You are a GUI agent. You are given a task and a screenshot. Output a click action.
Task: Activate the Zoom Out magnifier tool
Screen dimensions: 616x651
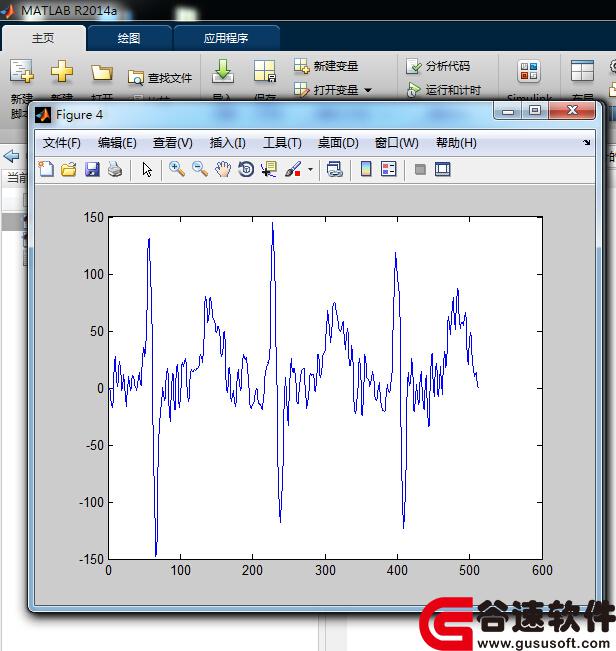point(200,169)
